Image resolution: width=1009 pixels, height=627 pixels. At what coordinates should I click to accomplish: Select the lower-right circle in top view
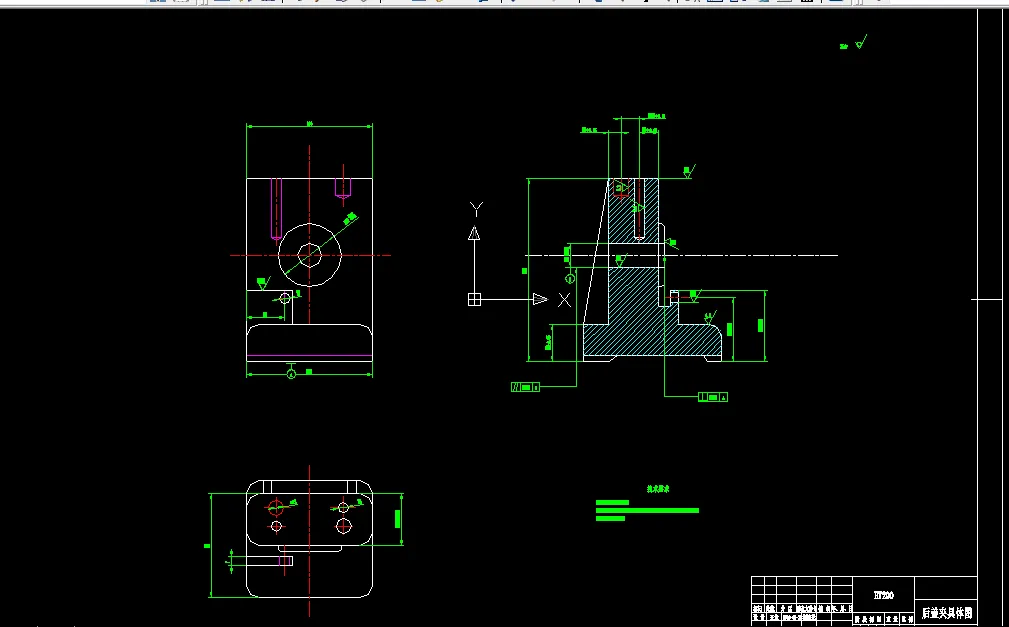344,527
